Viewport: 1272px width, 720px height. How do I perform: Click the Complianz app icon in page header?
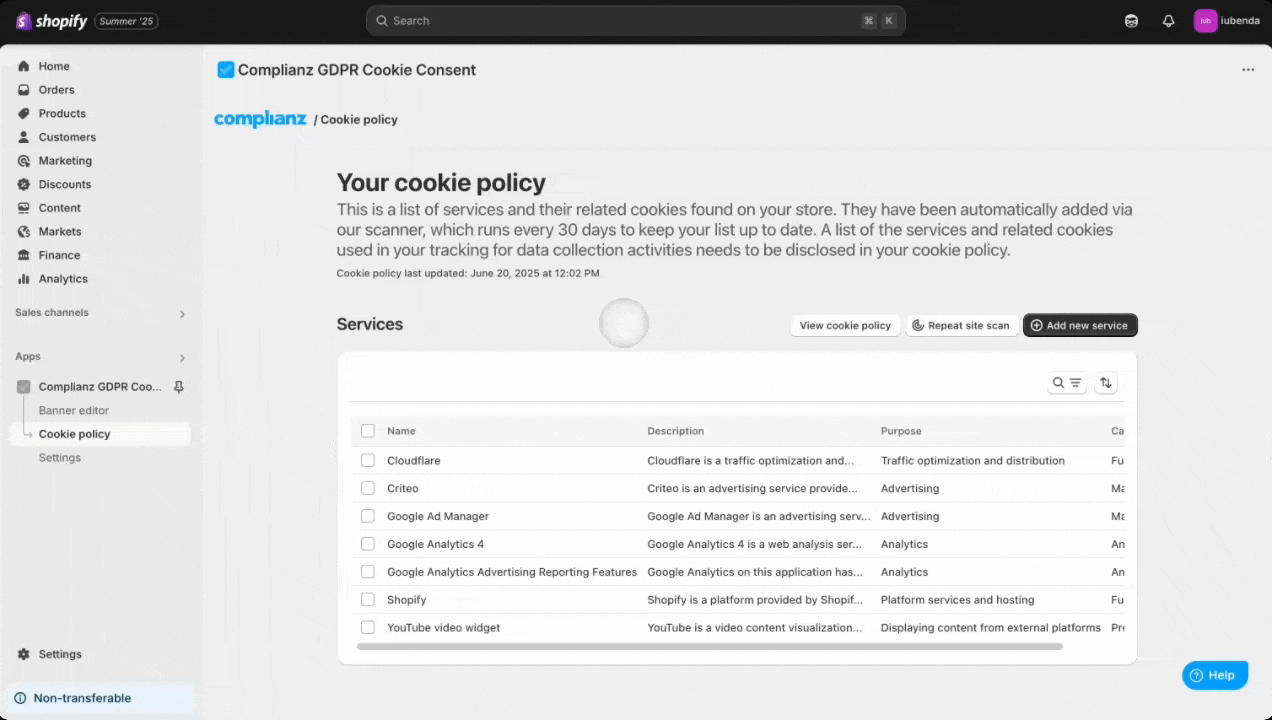226,70
